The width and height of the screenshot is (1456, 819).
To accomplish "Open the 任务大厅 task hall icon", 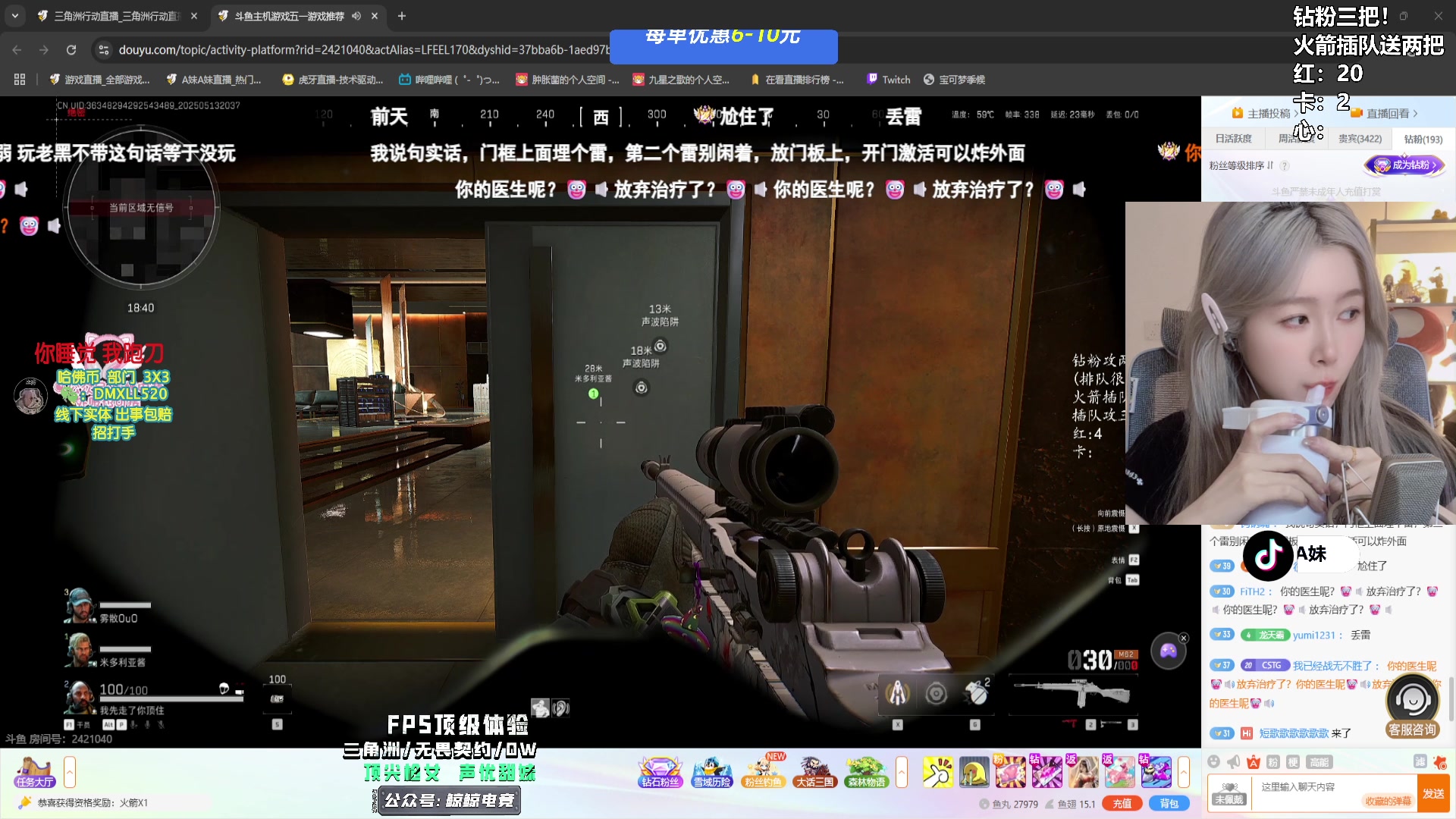I will [x=35, y=772].
